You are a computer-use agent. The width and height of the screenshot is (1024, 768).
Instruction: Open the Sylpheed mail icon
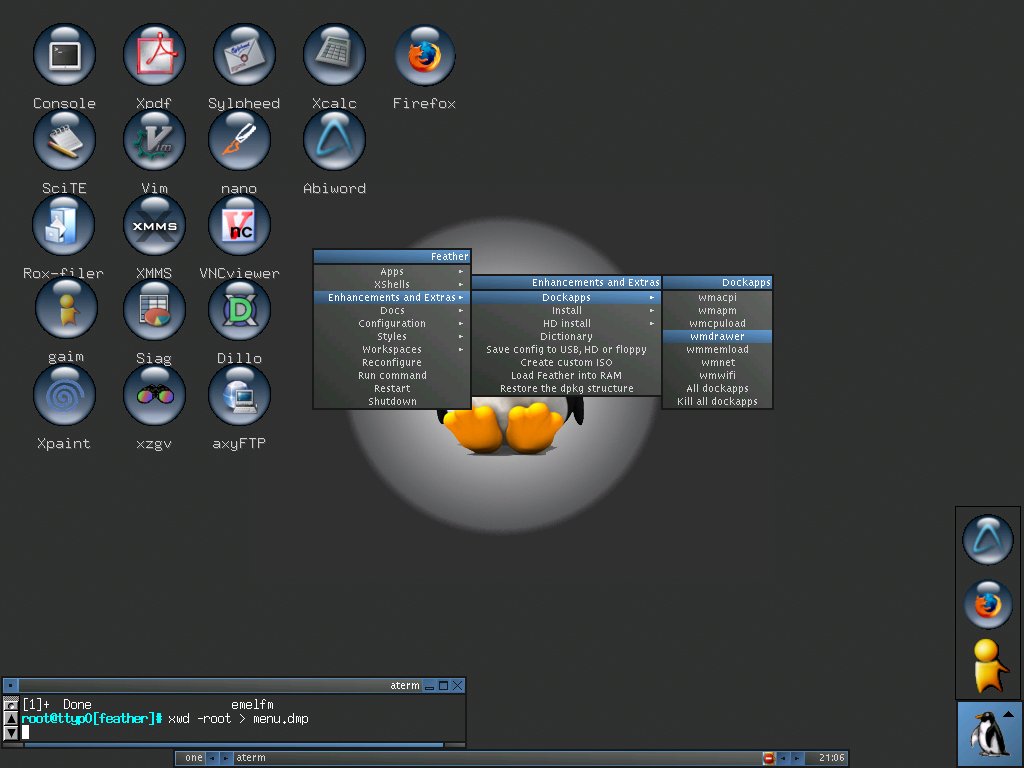[244, 55]
